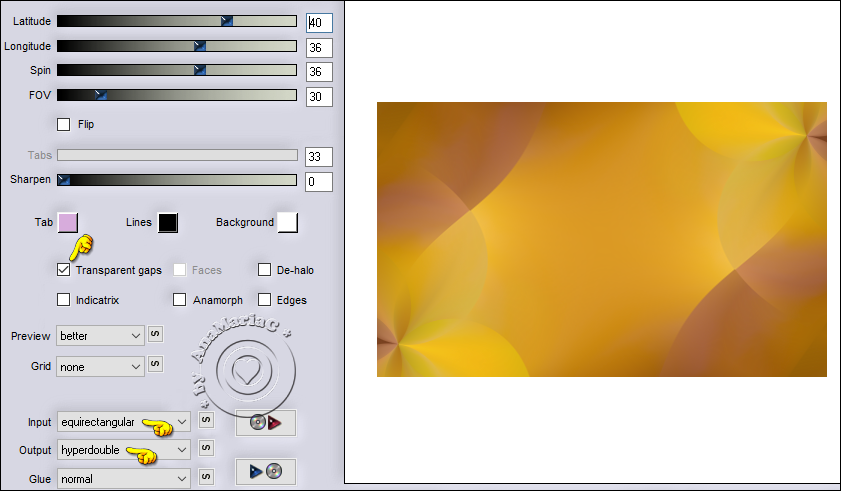Click the blue-arrow-and-disc button beside Glue
Screen dimensions: 841x491
pos(265,471)
